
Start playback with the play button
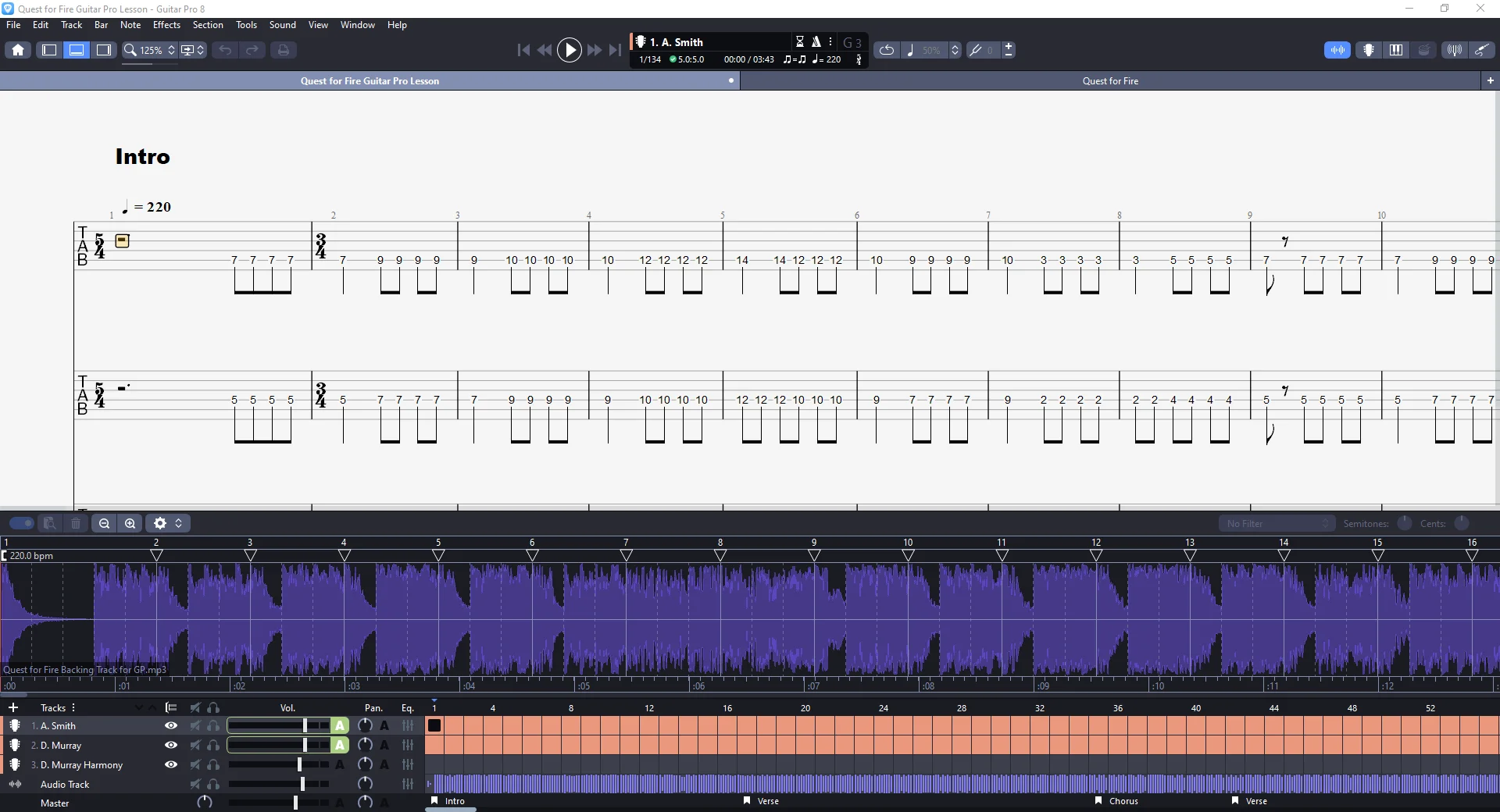pos(570,50)
